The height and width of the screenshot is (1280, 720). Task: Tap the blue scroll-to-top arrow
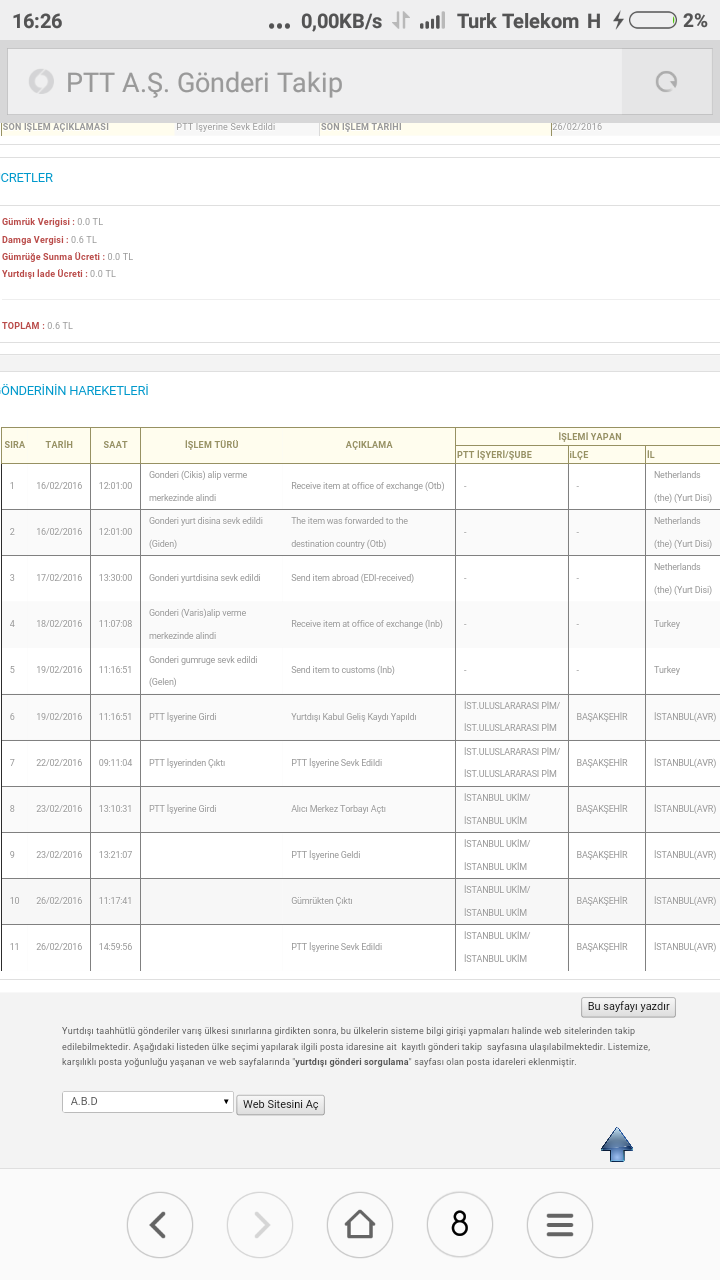(x=617, y=1144)
